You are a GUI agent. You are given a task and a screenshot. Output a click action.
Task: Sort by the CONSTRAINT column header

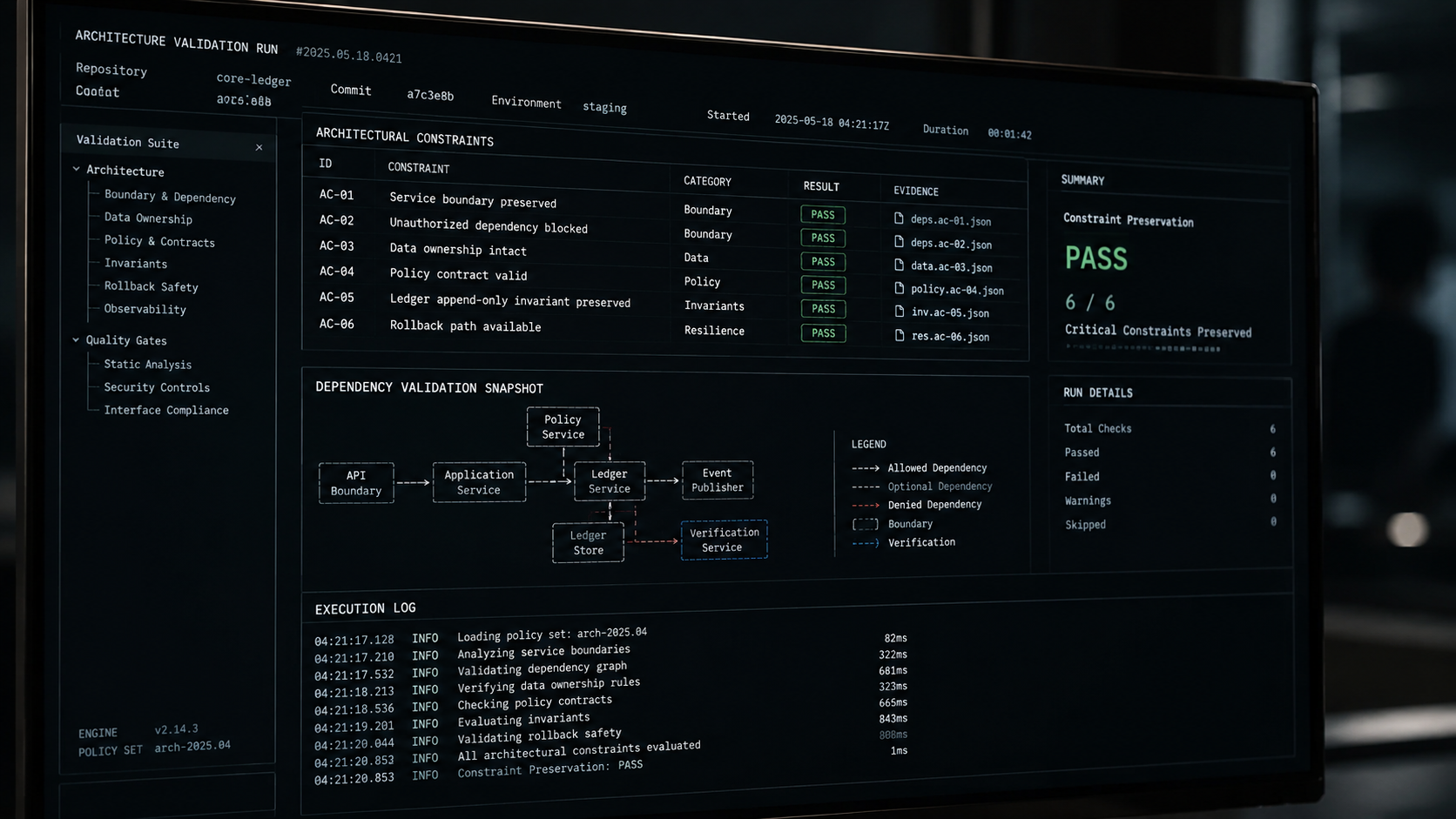[419, 167]
